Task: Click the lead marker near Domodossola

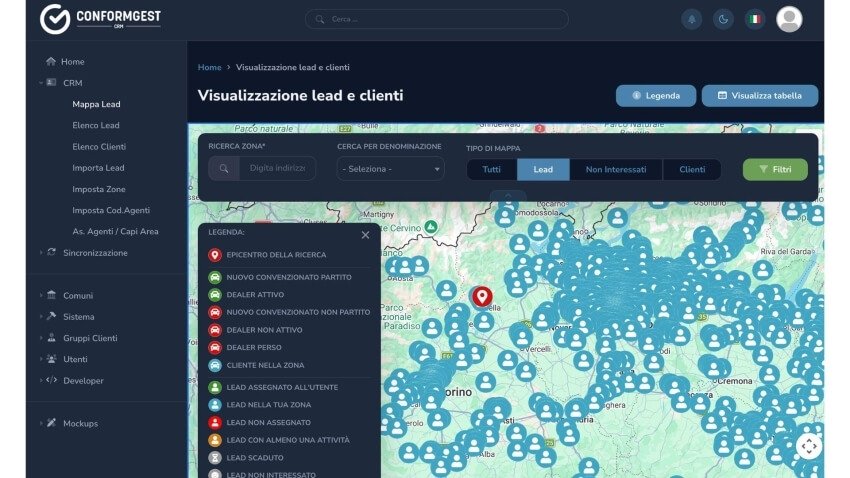Action: point(505,217)
